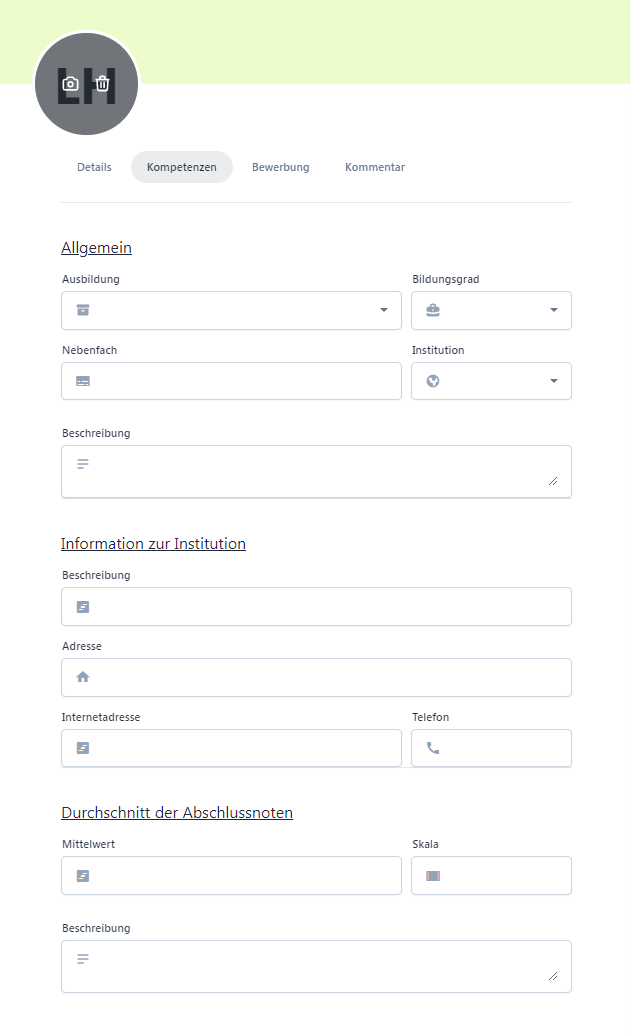Expand the Ausbildung dropdown arrow
The height and width of the screenshot is (1033, 630).
pos(384,310)
